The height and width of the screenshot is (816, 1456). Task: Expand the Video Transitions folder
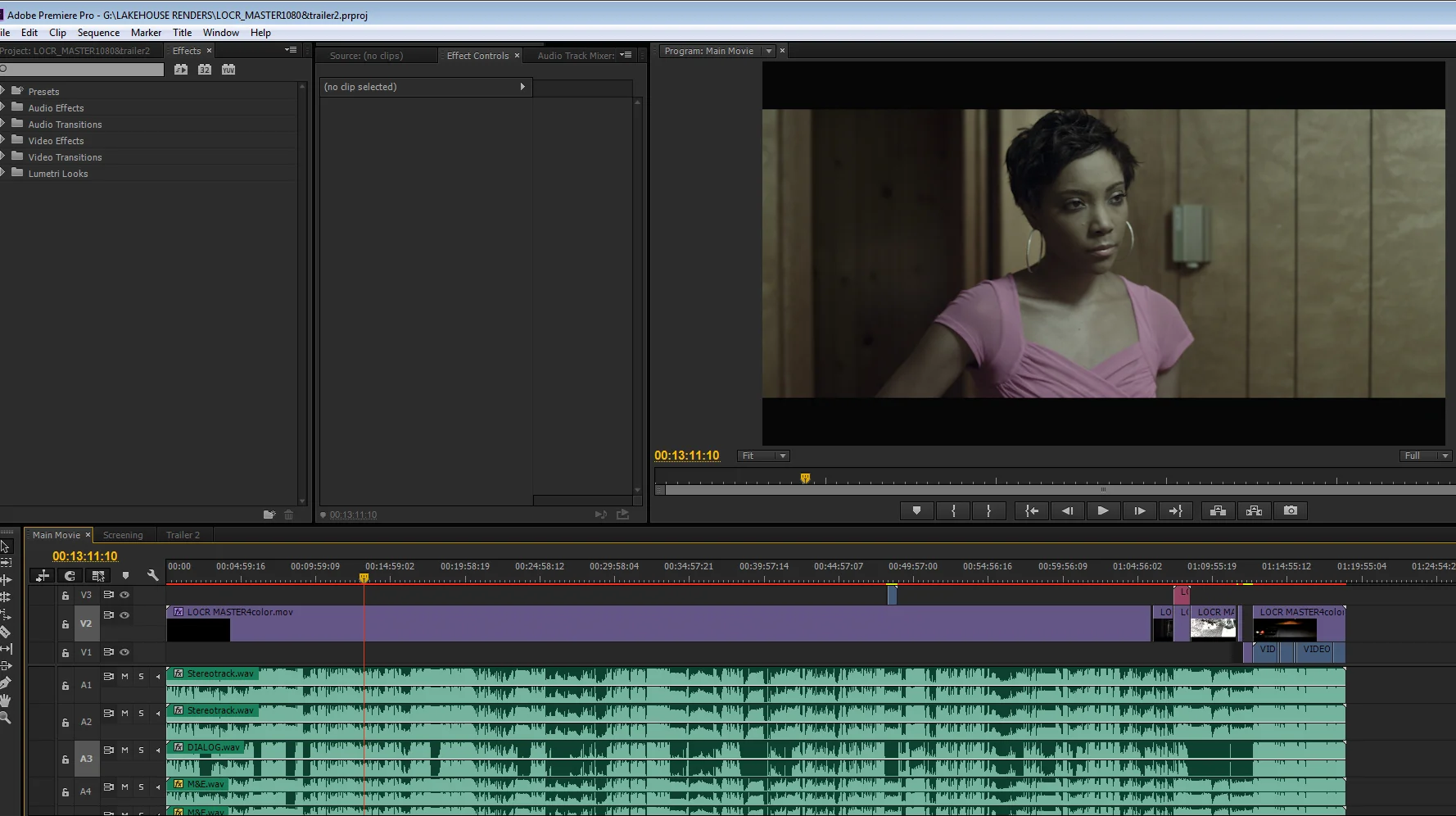coord(2,156)
